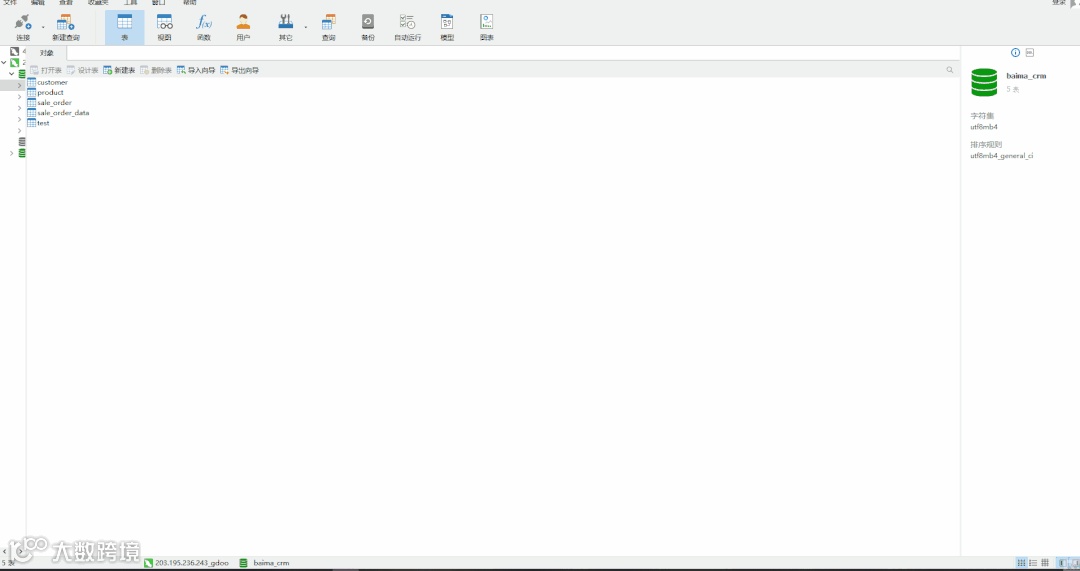This screenshot has height=571, width=1080.
Task: Select the 表 (Table) toolbar icon
Action: tap(125, 28)
